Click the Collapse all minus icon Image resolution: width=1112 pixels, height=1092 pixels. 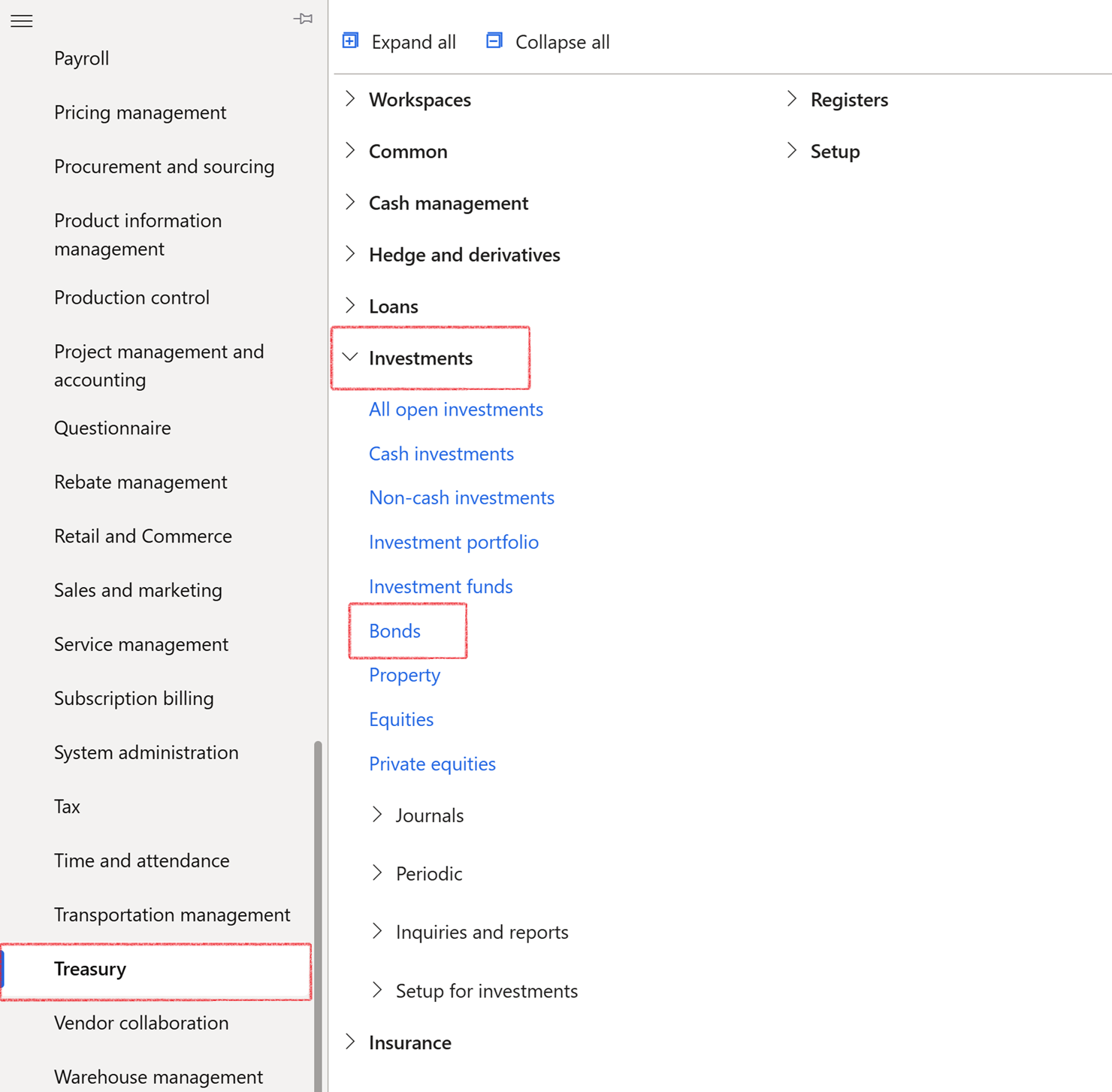coord(494,41)
